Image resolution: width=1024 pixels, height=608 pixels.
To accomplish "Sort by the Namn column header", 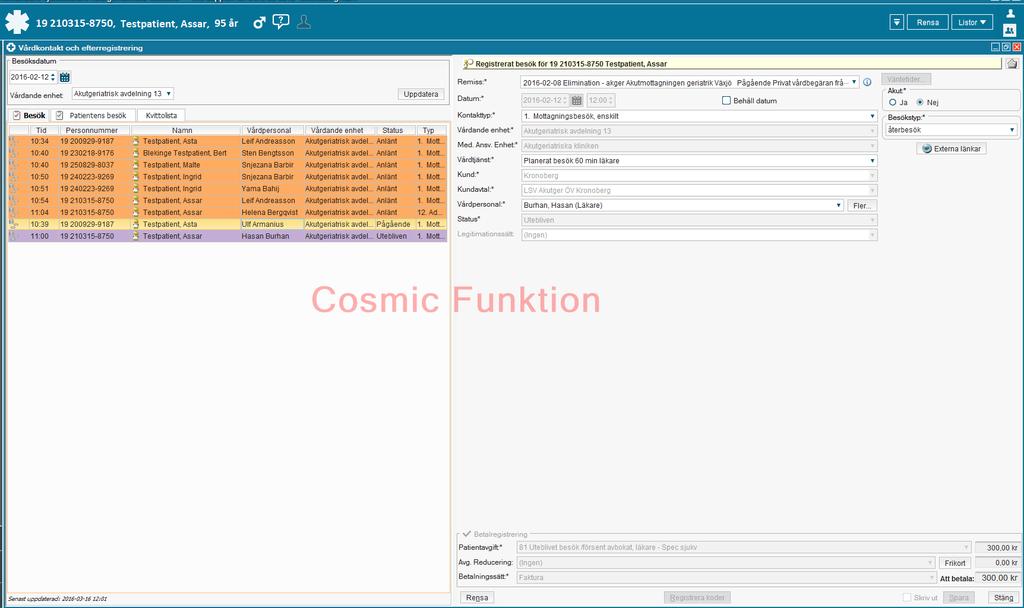I will 182,131.
